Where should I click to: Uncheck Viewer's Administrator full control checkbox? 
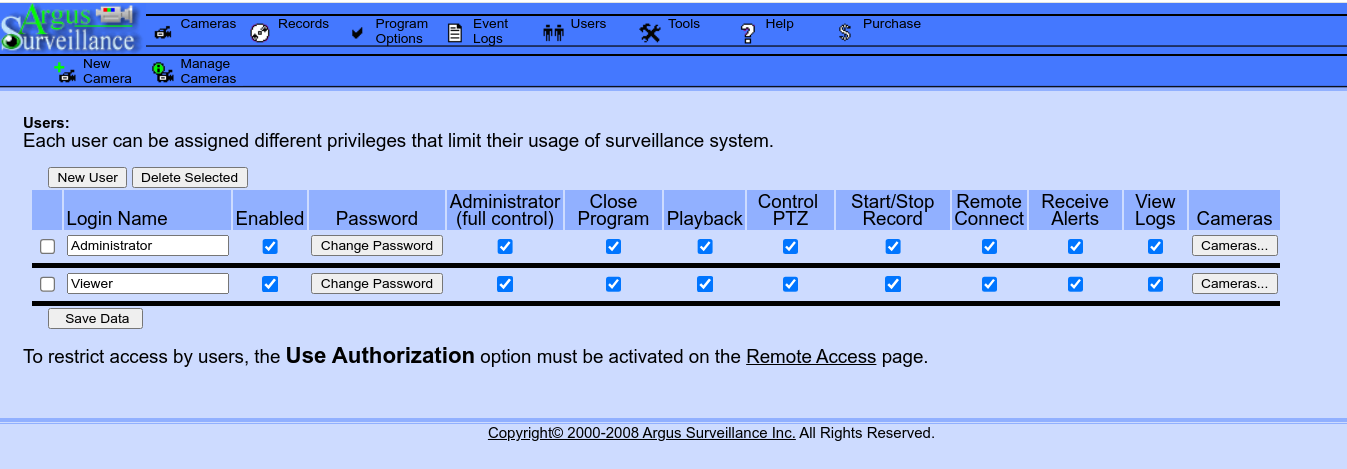[505, 284]
